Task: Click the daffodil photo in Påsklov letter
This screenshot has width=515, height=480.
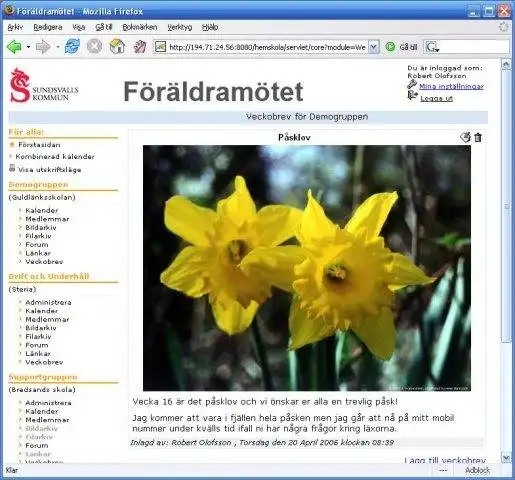Action: pos(307,268)
